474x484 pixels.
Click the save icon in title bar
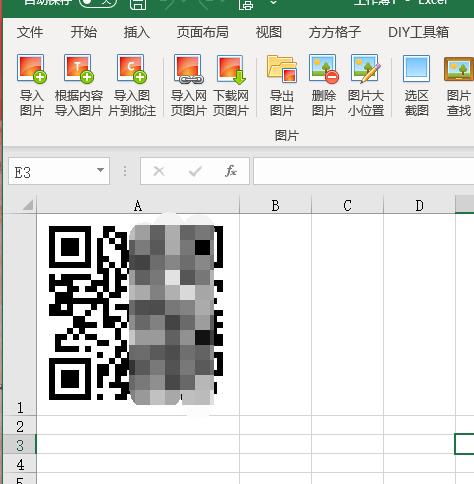138,4
